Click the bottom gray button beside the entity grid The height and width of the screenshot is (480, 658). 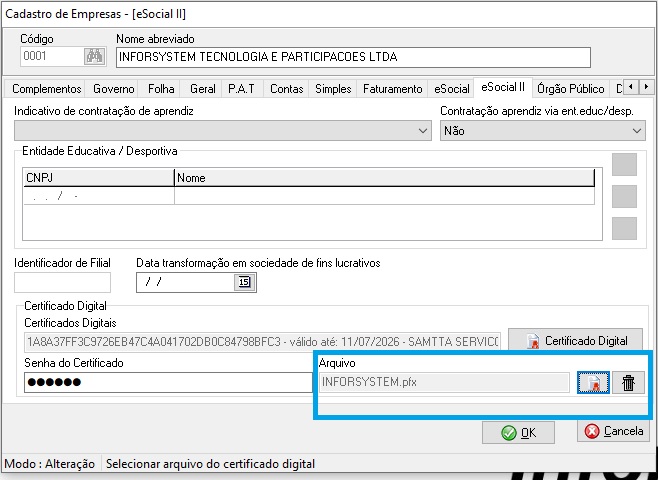(624, 228)
